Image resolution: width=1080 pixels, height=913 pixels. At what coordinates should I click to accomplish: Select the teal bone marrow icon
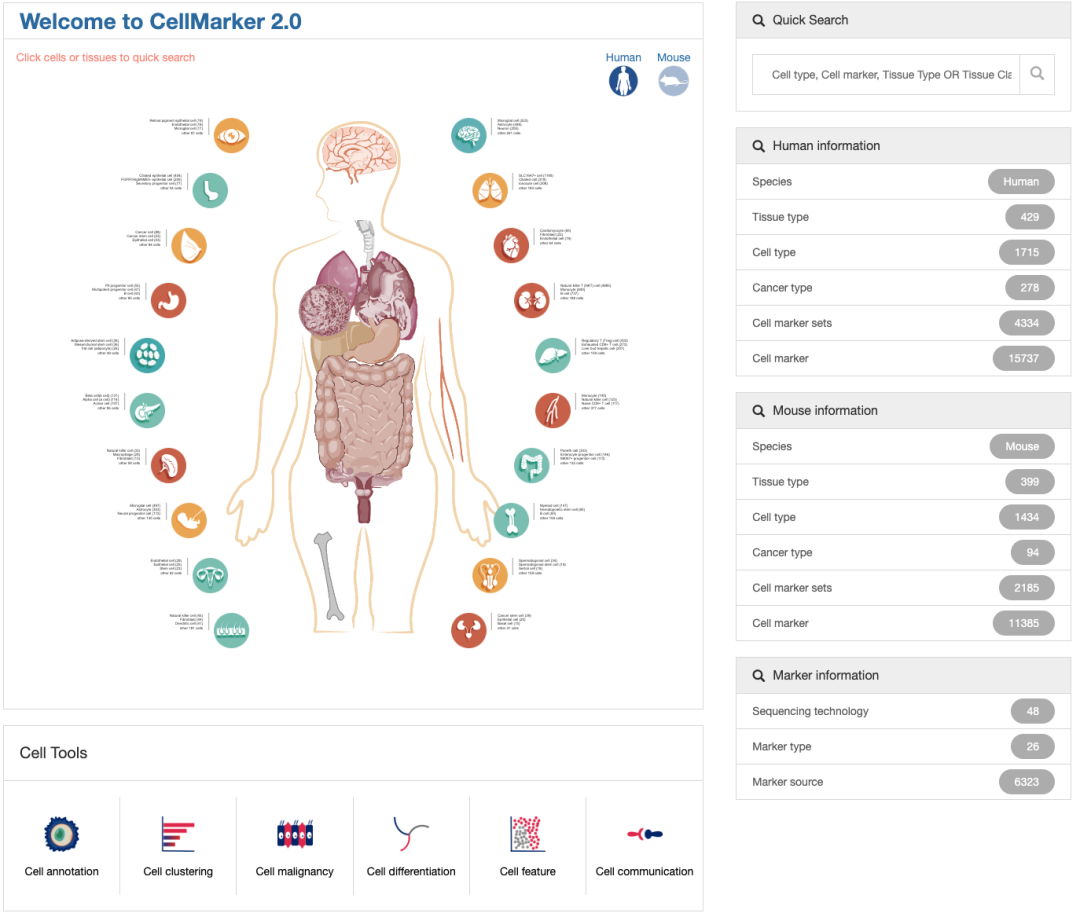511,521
